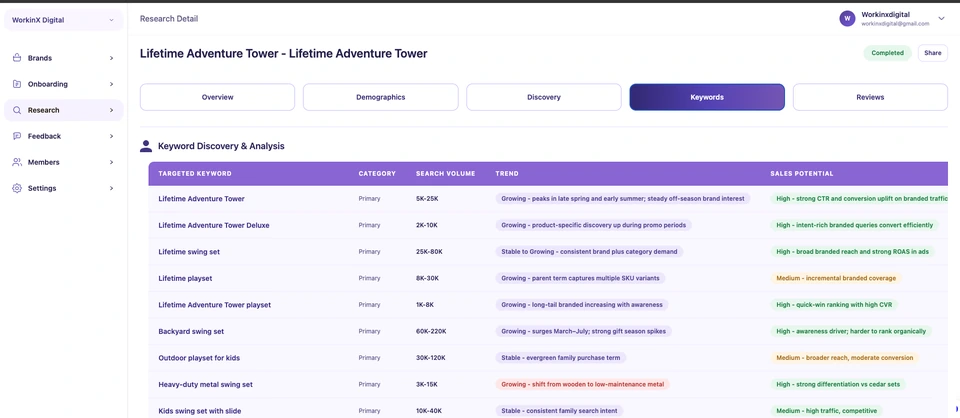Viewport: 960px width, 418px height.
Task: Switch to the Demographics tab
Action: pos(381,97)
